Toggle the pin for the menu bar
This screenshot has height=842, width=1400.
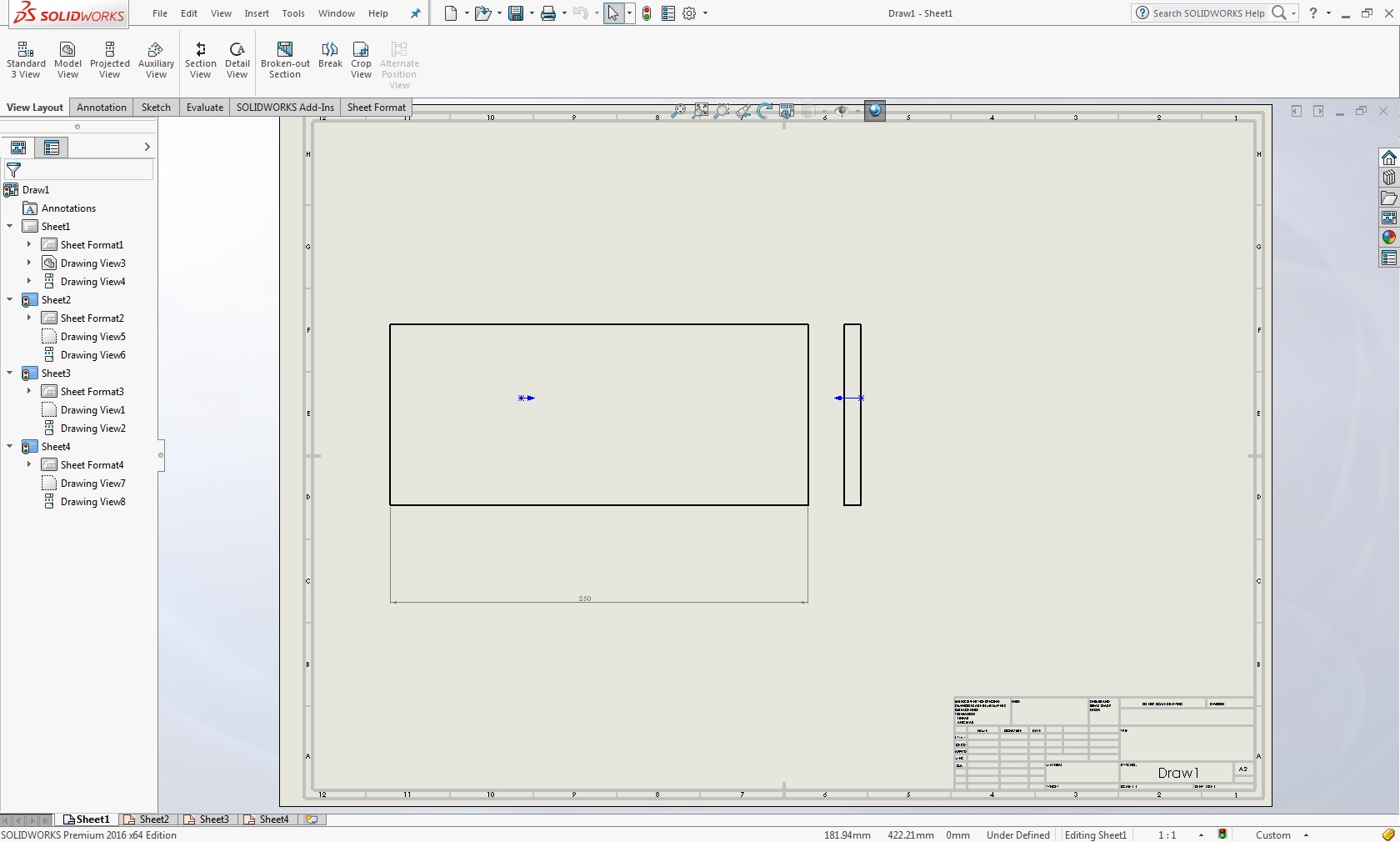point(416,13)
